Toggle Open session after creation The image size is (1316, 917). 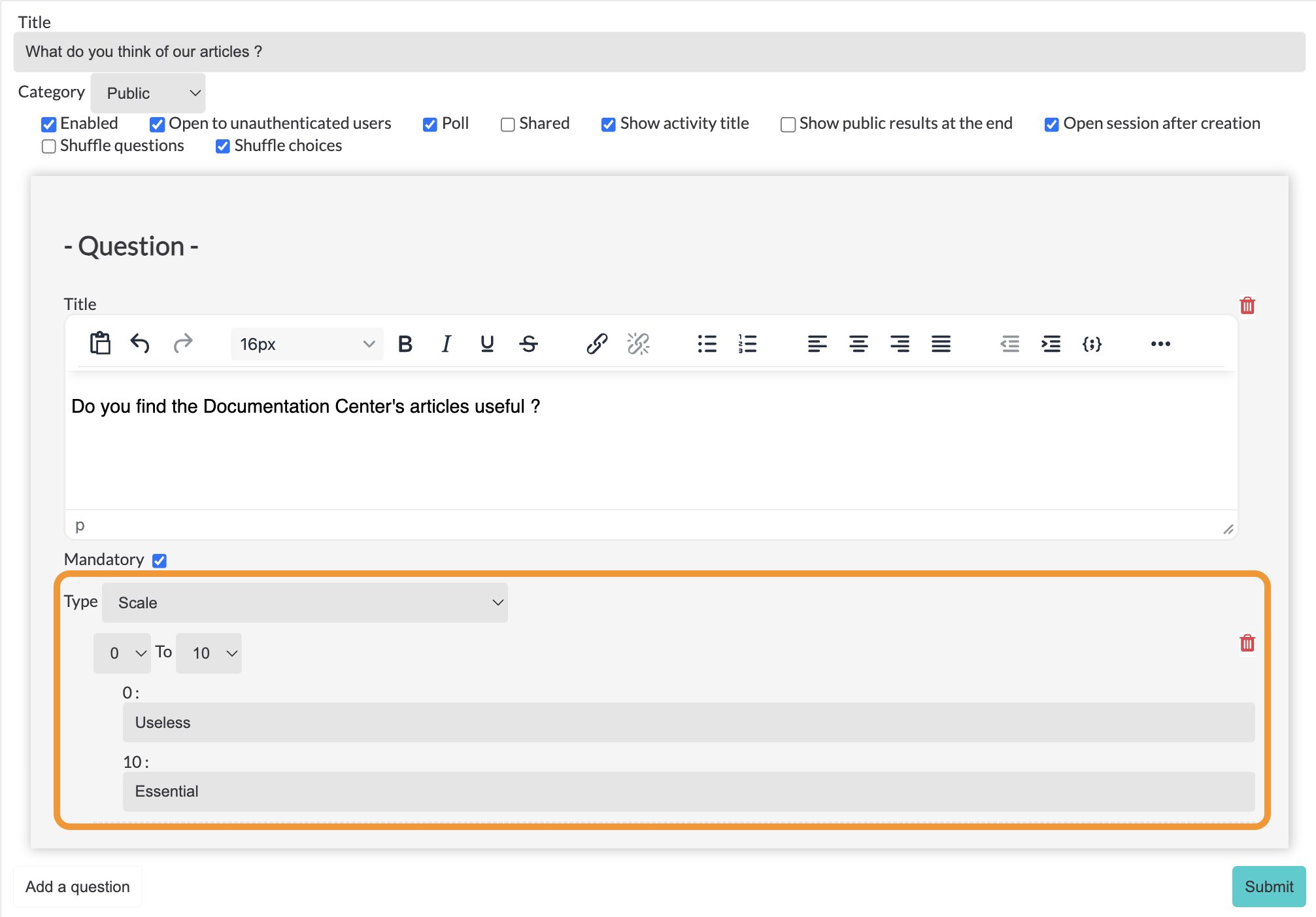point(1052,124)
